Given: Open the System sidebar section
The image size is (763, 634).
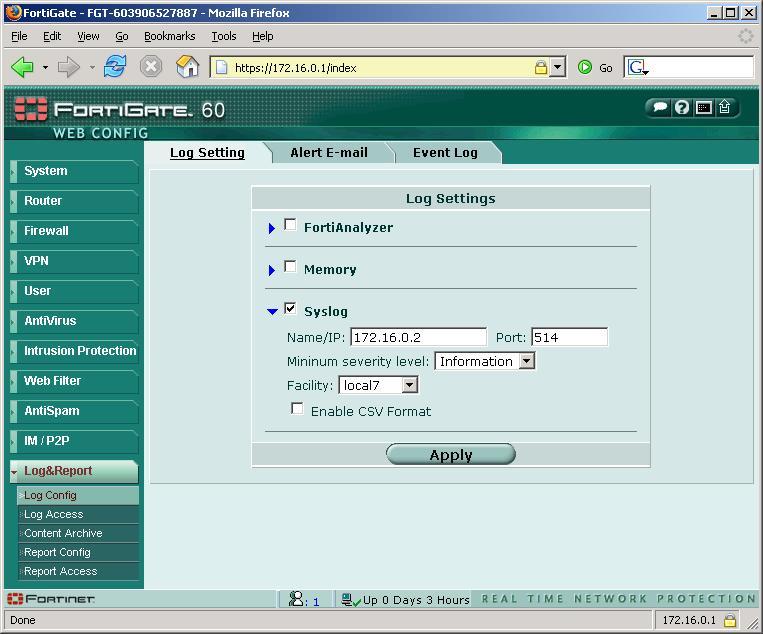Looking at the screenshot, I should click(x=74, y=171).
